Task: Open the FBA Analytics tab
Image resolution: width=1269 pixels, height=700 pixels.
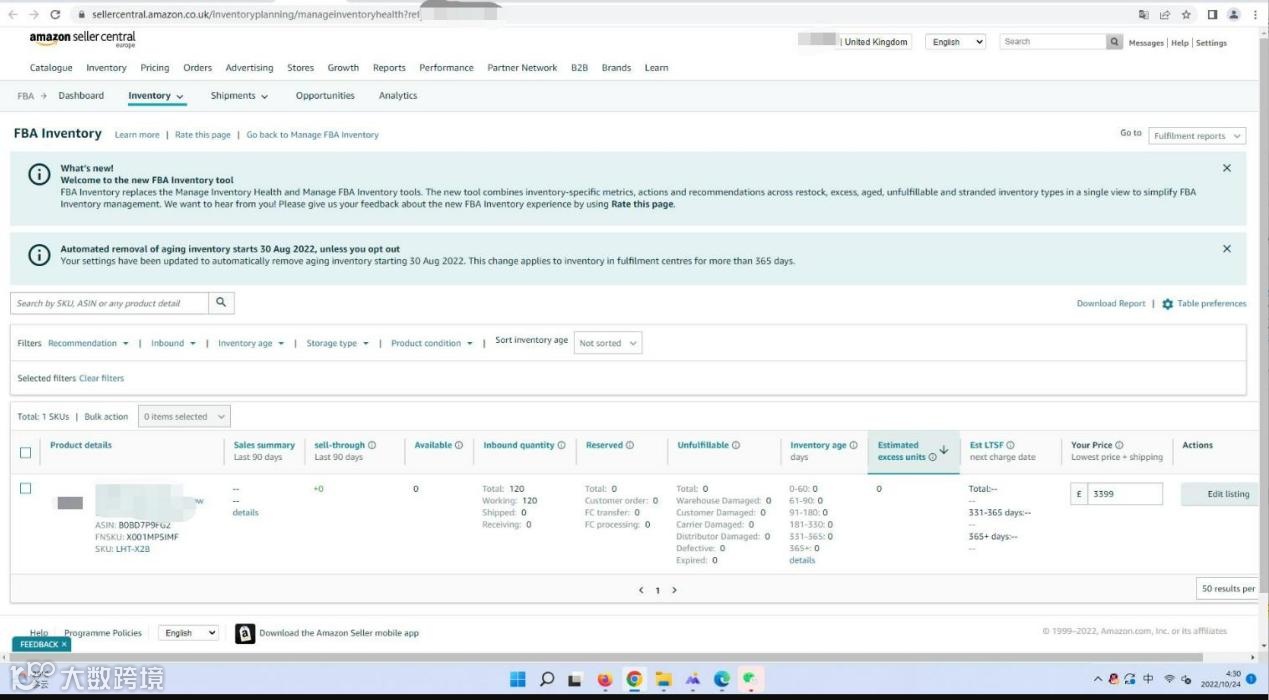Action: pyautogui.click(x=398, y=96)
